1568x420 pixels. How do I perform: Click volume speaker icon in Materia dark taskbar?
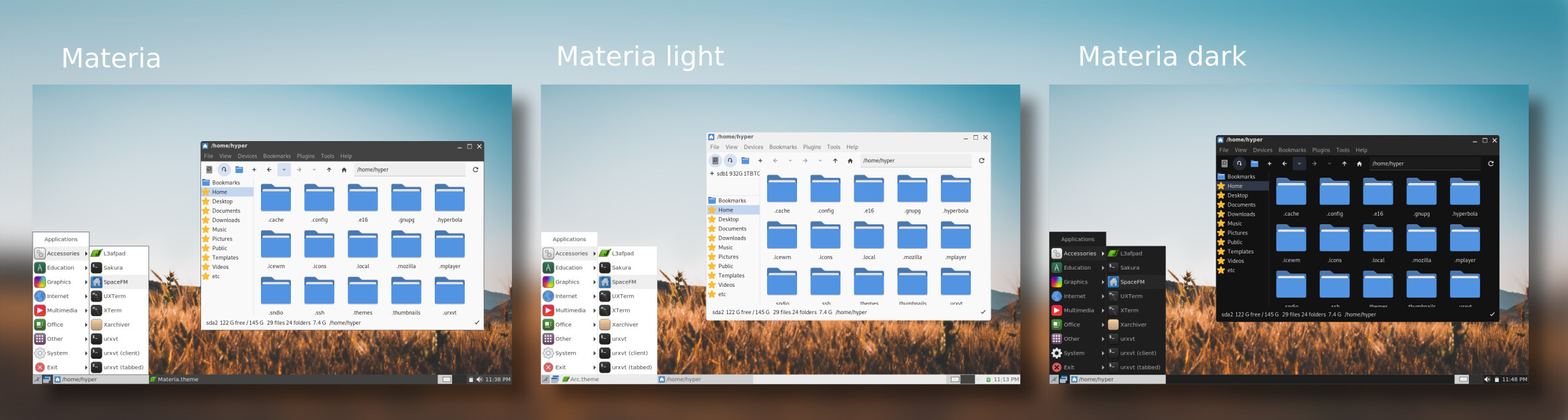click(x=1487, y=379)
